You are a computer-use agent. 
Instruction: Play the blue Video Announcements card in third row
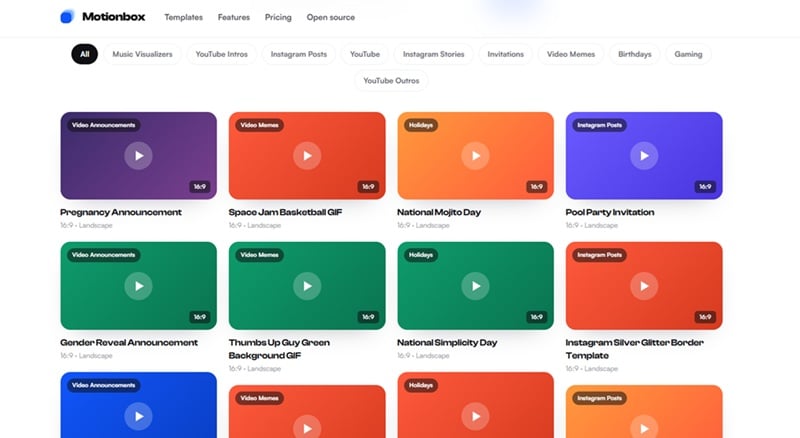click(138, 416)
